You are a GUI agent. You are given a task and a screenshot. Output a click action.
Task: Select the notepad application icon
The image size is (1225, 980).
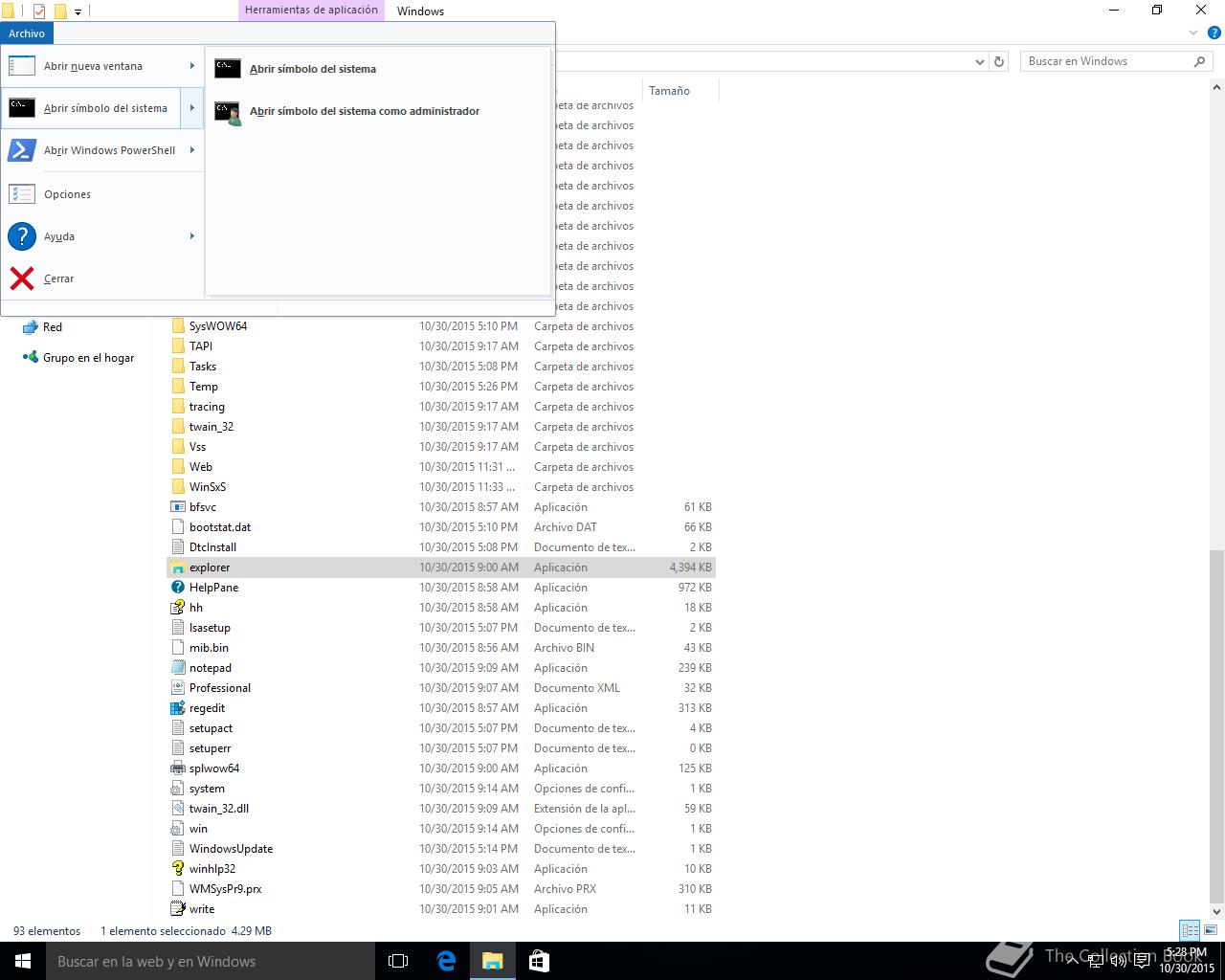178,668
